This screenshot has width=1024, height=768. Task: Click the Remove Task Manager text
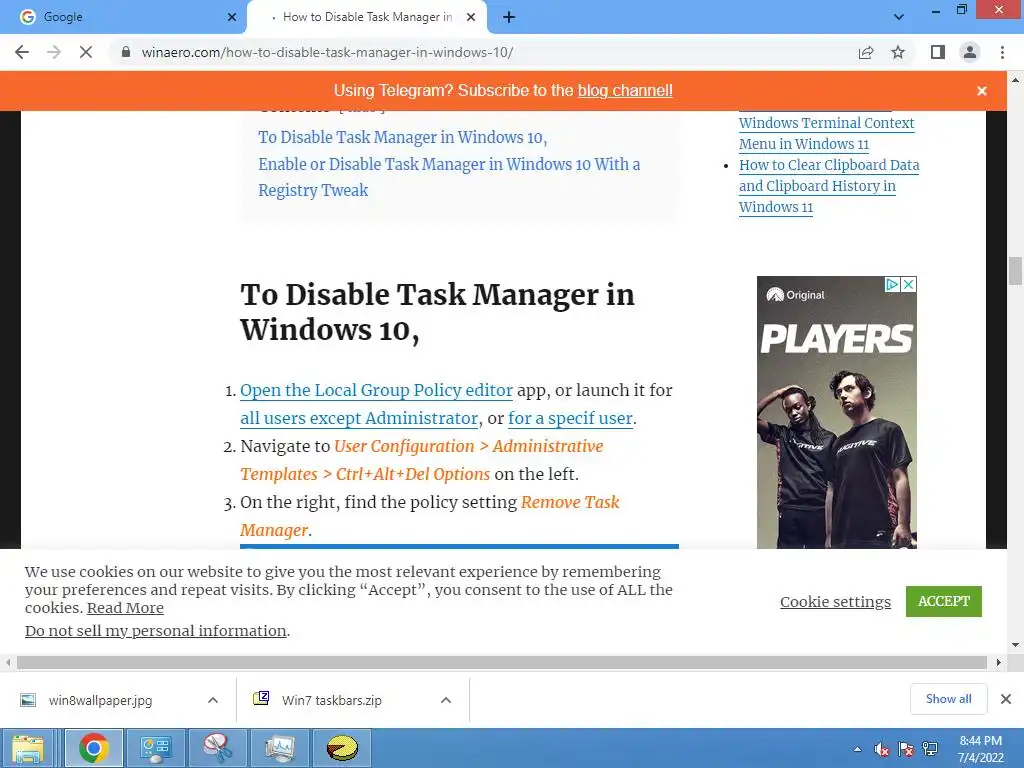430,516
